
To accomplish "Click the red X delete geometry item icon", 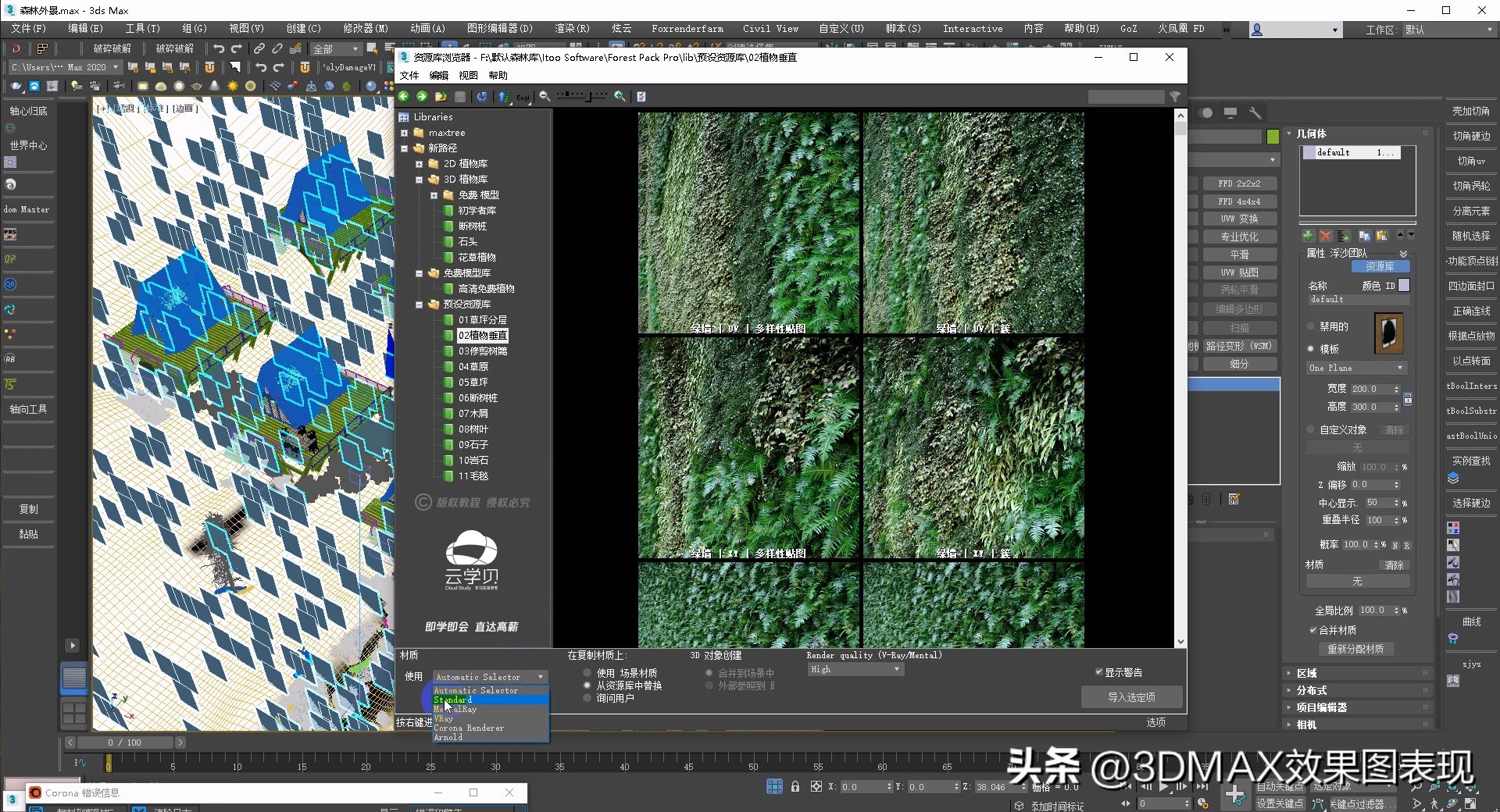I will click(x=1325, y=236).
